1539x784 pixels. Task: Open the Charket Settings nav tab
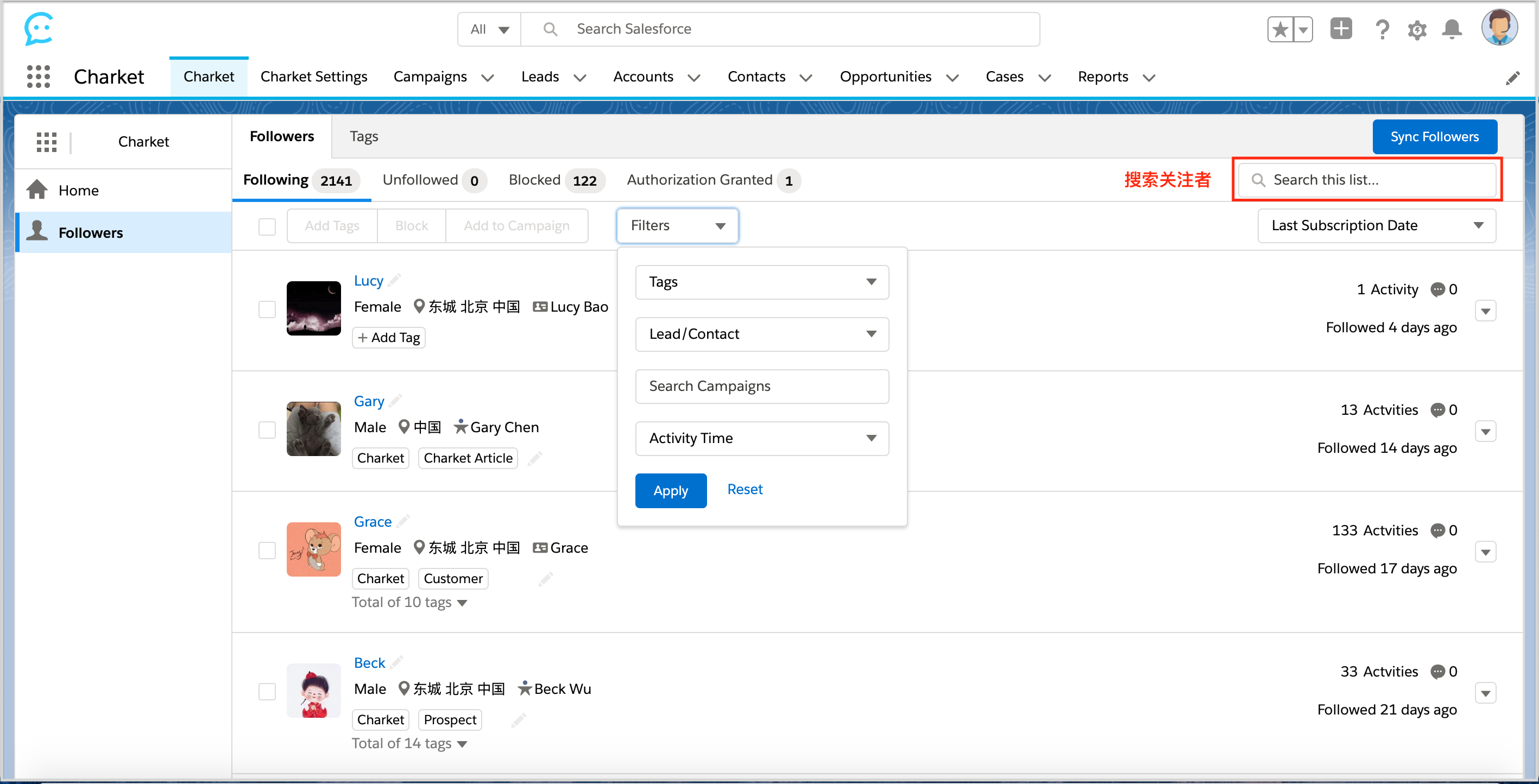314,77
